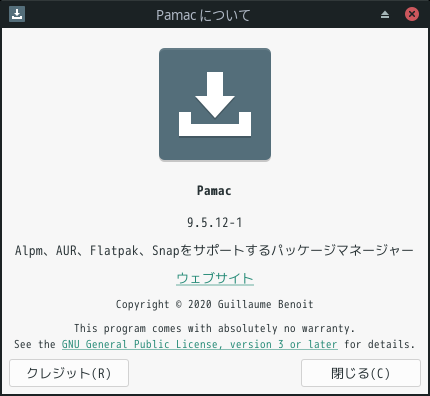Show credits via クレジット(R) button
The height and width of the screenshot is (396, 430).
(x=69, y=373)
